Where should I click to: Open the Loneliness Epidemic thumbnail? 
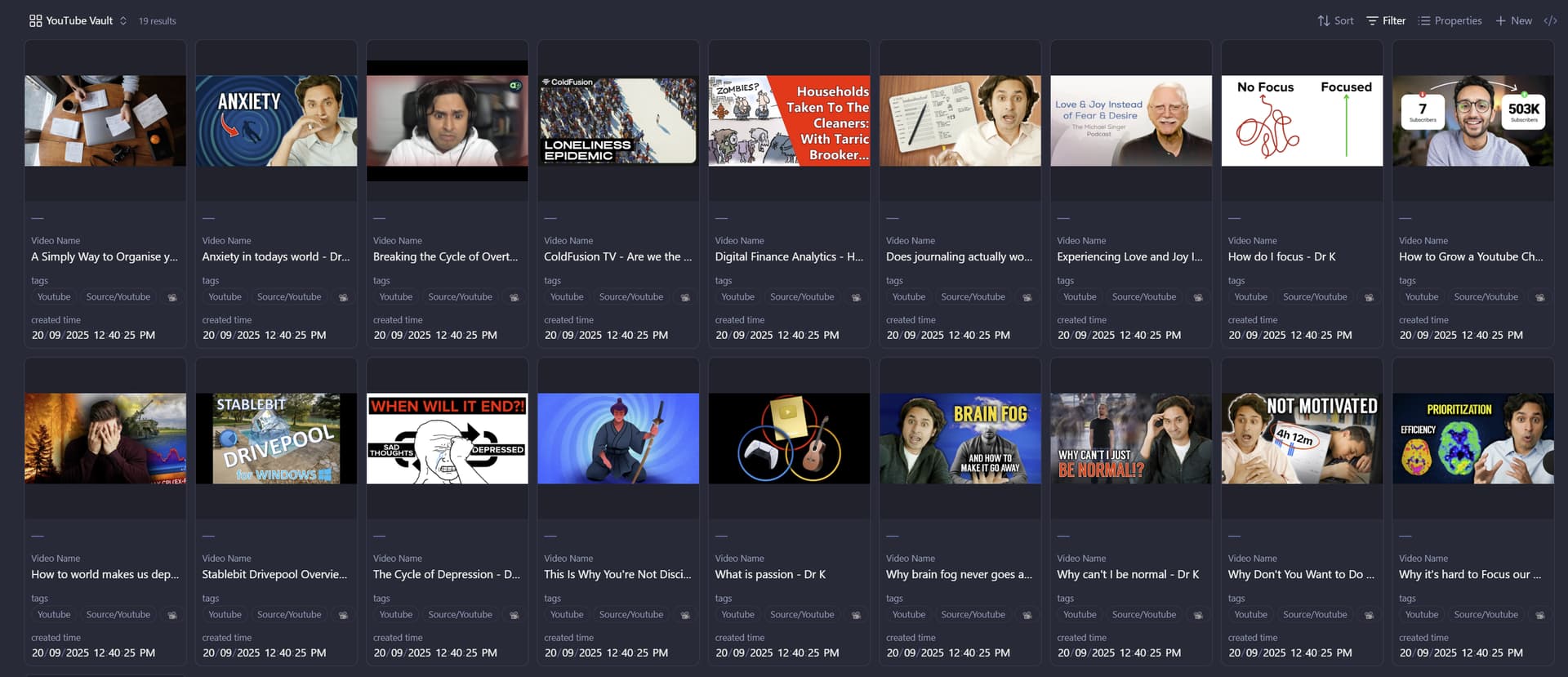pos(618,121)
